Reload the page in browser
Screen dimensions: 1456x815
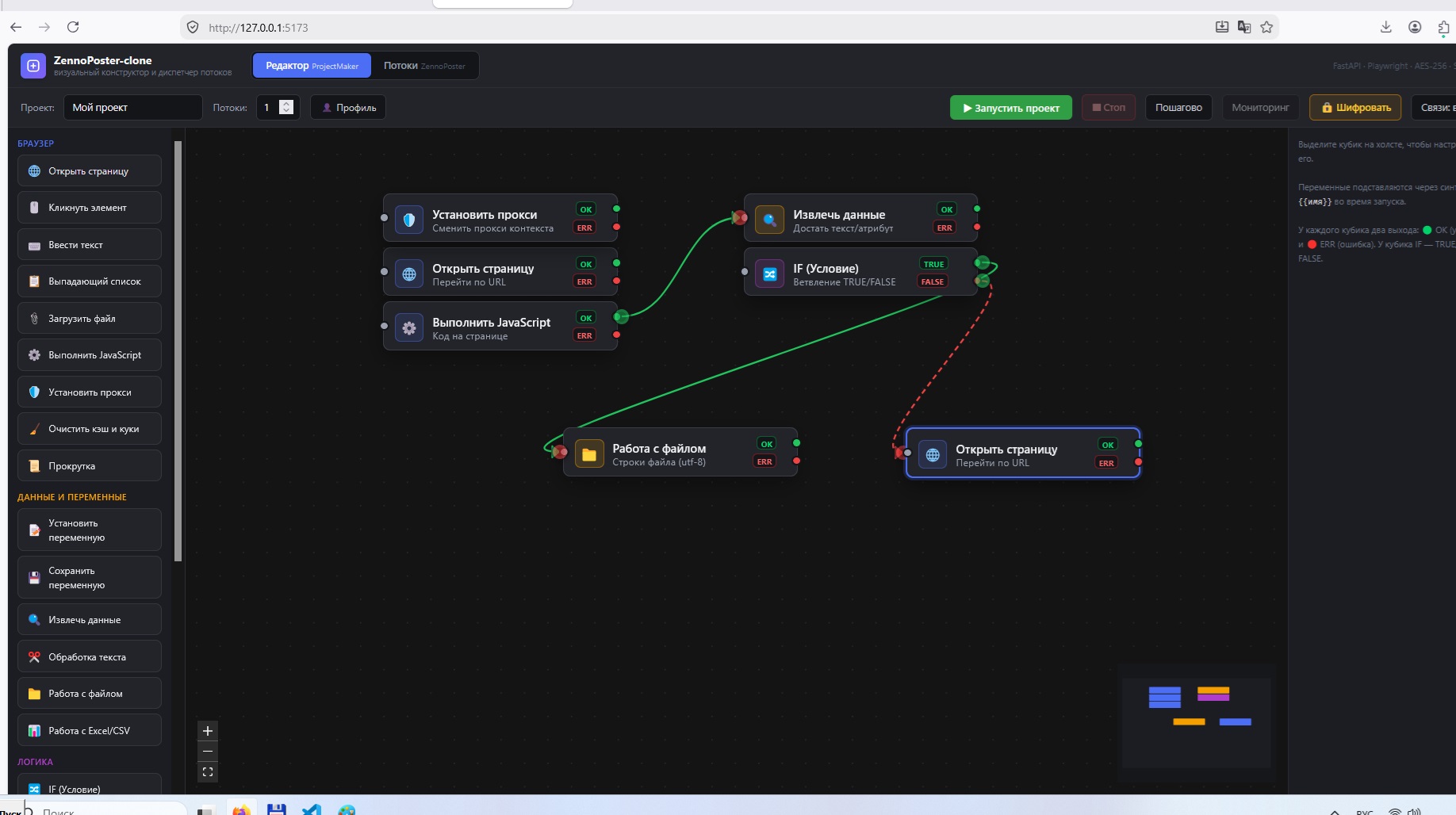(73, 27)
